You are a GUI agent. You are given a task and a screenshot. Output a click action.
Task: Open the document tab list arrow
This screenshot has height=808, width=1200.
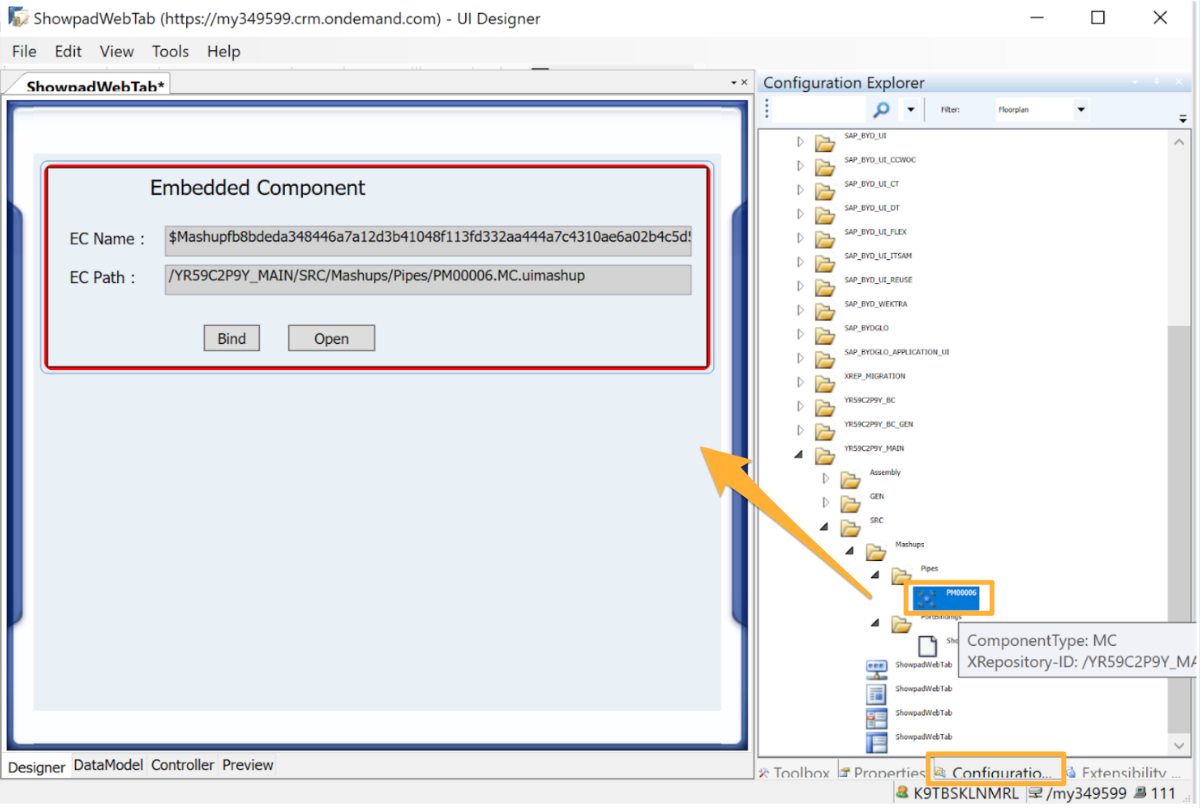pyautogui.click(x=732, y=83)
